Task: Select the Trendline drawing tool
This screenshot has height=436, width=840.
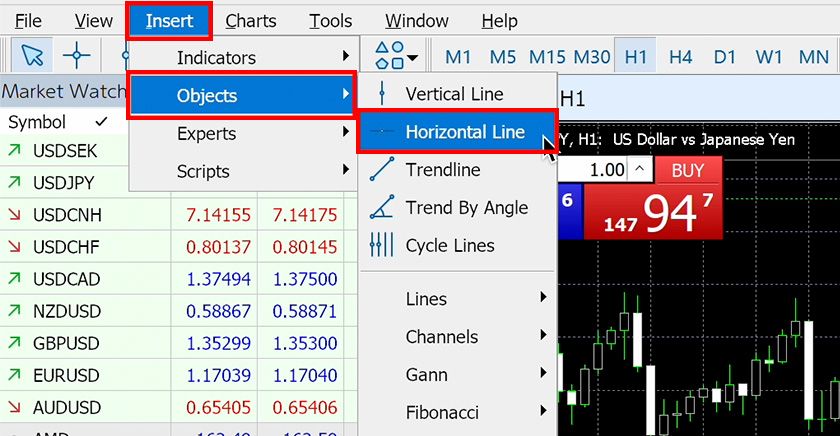Action: pyautogui.click(x=442, y=170)
